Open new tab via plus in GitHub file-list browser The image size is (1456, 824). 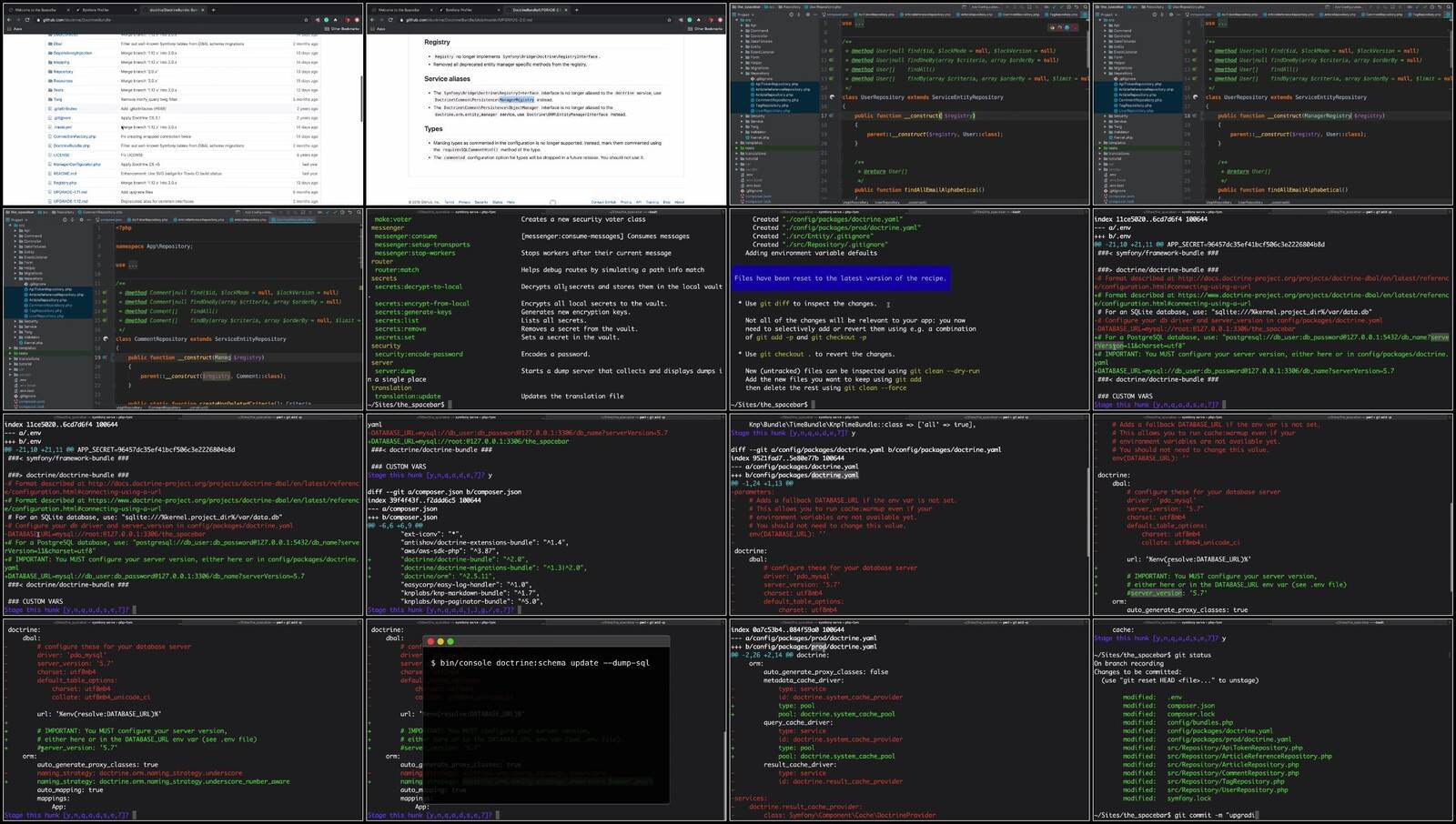click(x=213, y=10)
